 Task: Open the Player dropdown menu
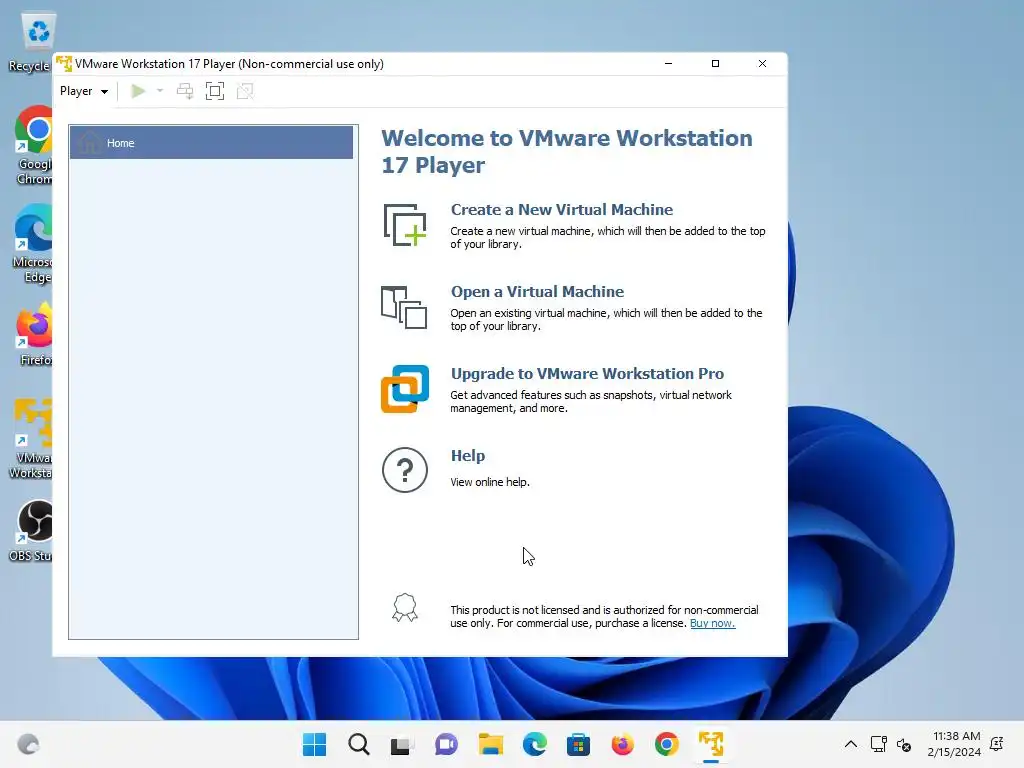coord(84,91)
